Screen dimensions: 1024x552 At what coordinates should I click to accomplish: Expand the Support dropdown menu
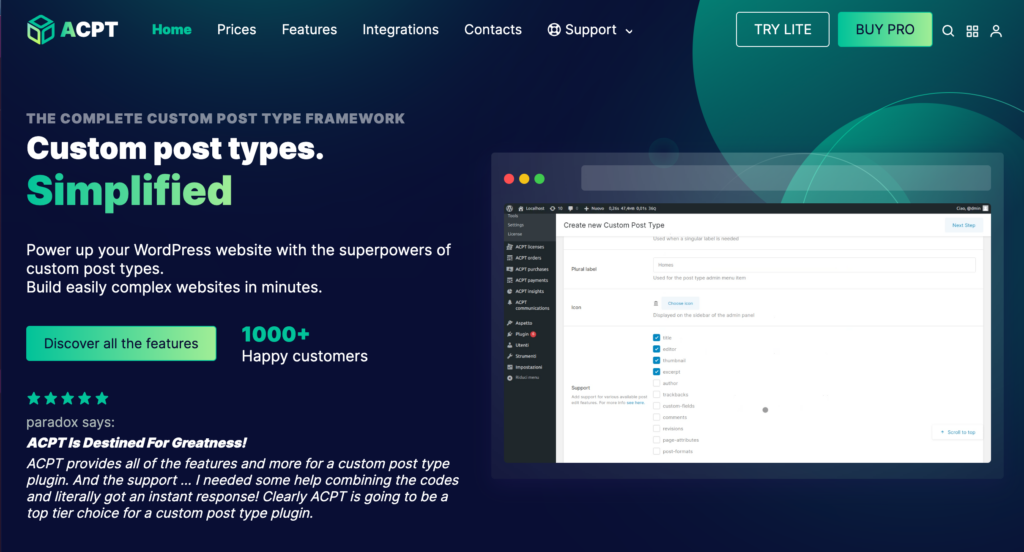click(x=590, y=30)
